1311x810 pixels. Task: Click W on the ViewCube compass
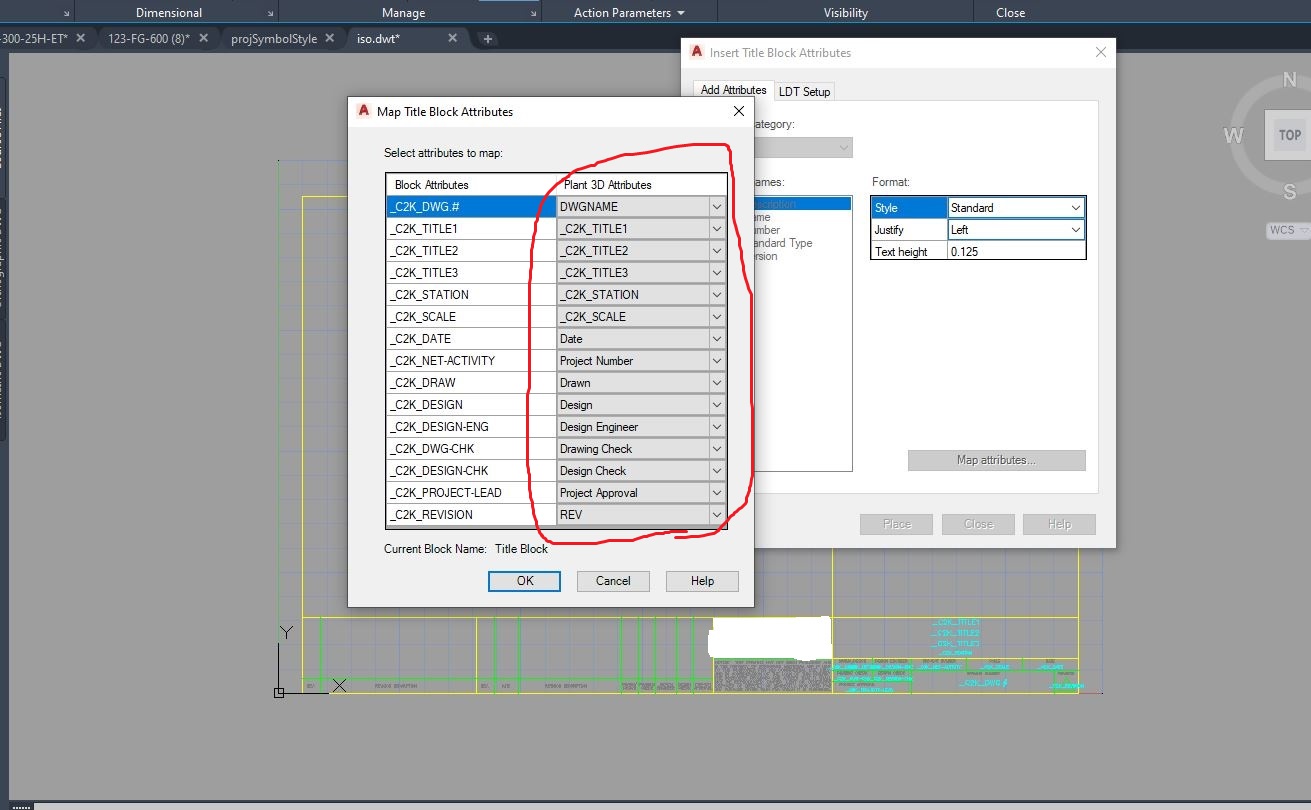click(1232, 135)
